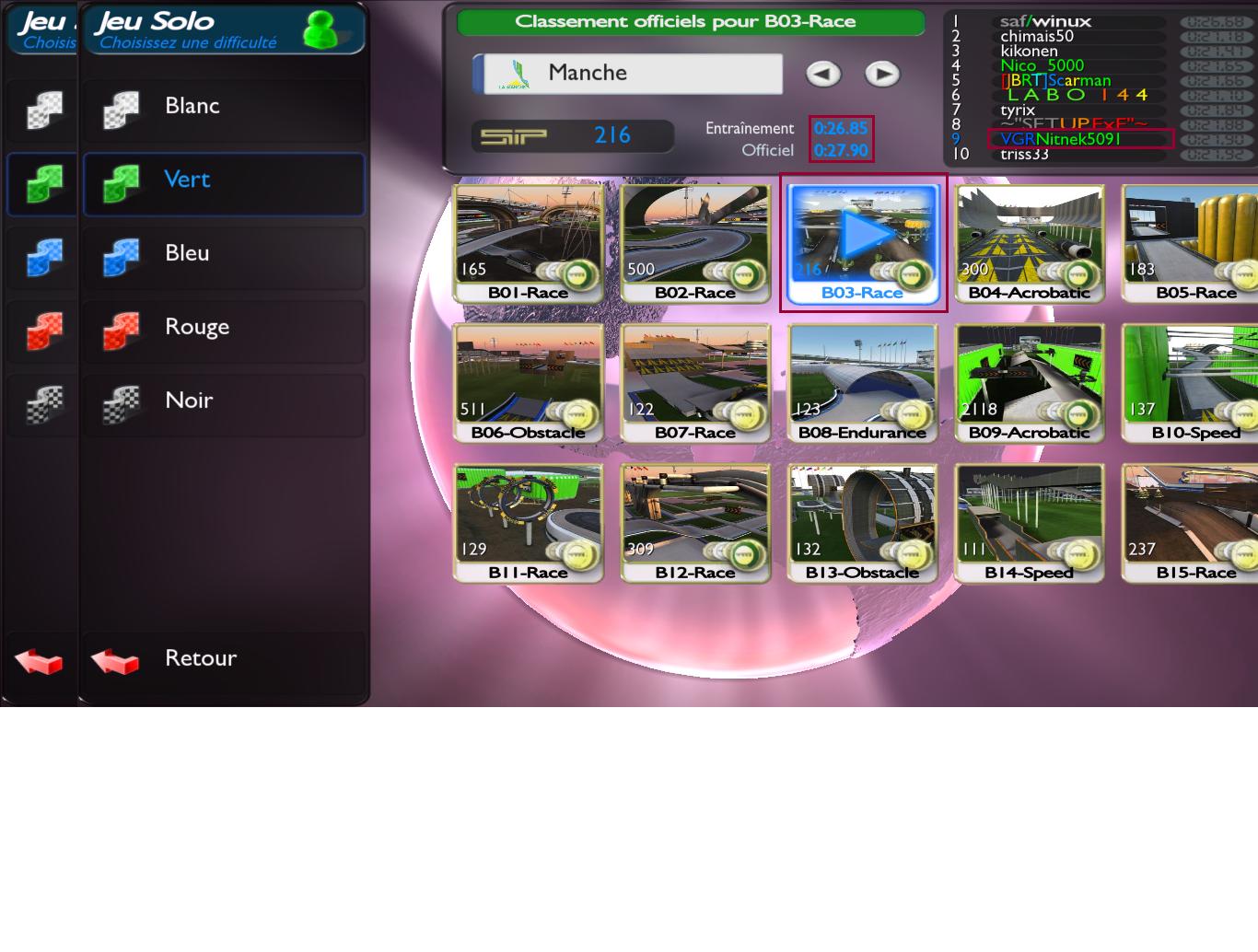Open the B01-Race track thumbnail
The height and width of the screenshot is (952, 1258).
pos(528,243)
